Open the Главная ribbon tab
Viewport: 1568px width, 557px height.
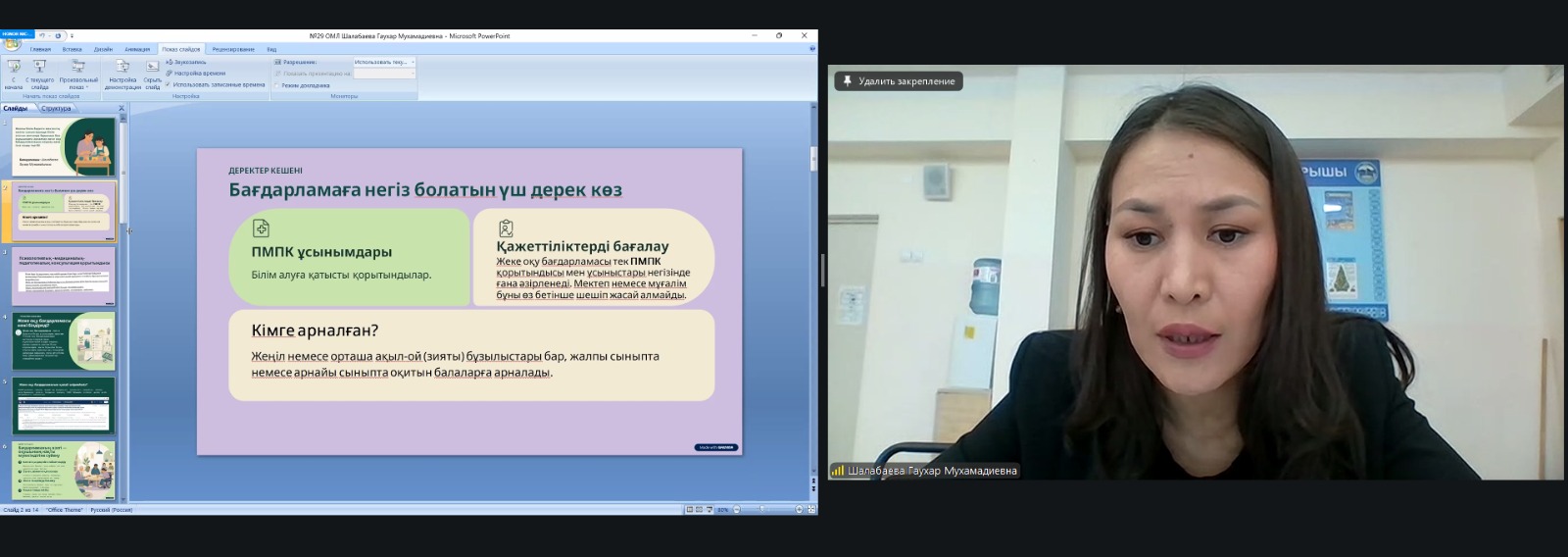(x=40, y=49)
